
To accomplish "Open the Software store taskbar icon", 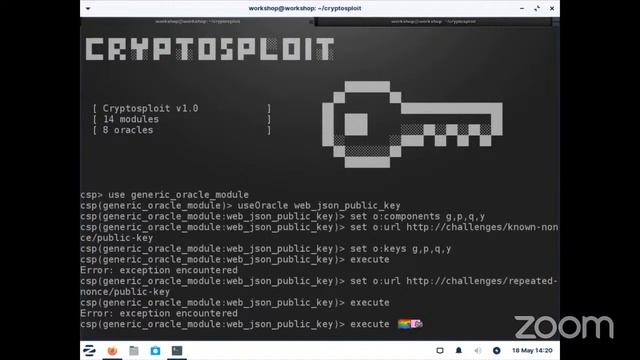I will 155,350.
